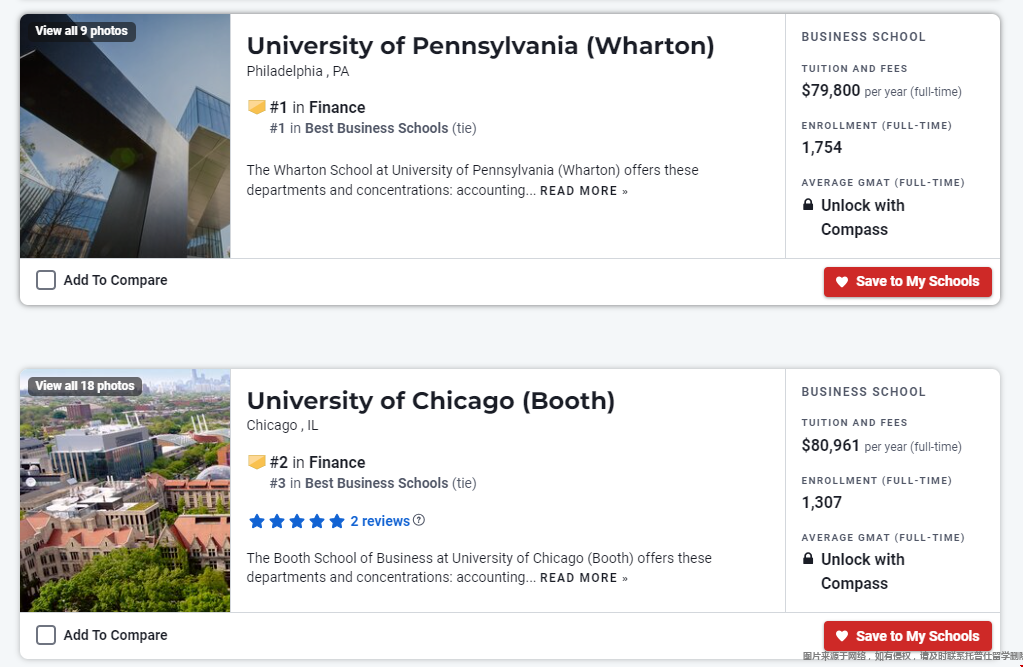The height and width of the screenshot is (667, 1023).
Task: Click the Booth enrollment figure 1,307
Action: click(821, 502)
